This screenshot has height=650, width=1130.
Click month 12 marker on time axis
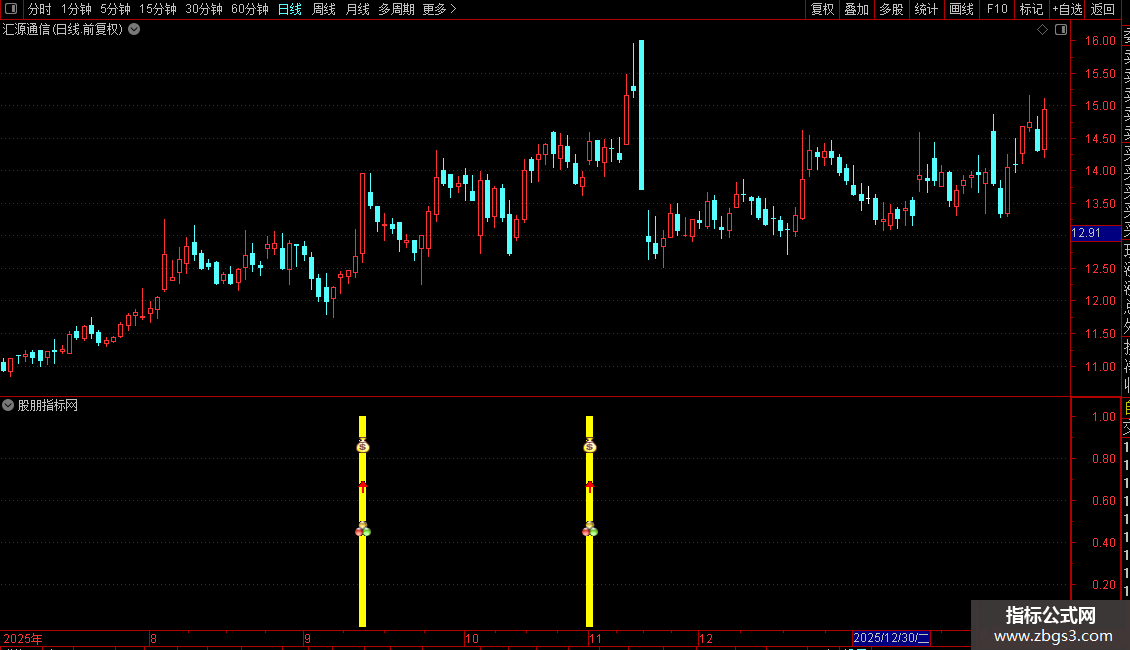706,638
